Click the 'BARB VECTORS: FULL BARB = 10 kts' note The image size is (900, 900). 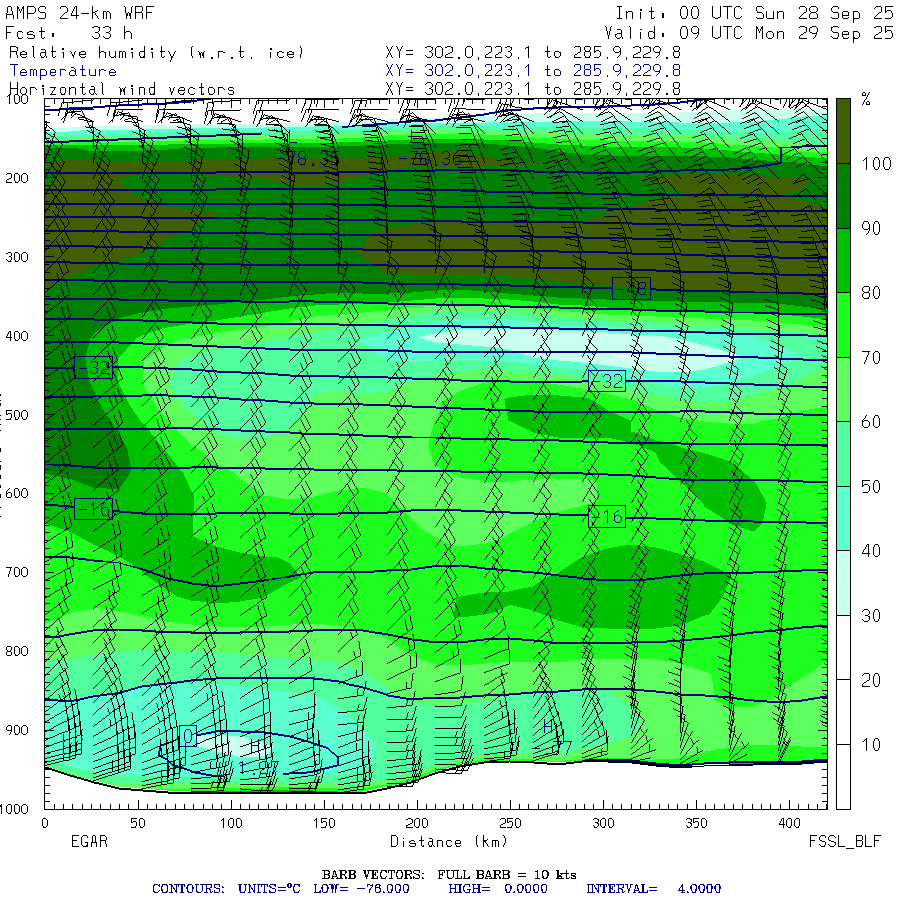(x=449, y=875)
